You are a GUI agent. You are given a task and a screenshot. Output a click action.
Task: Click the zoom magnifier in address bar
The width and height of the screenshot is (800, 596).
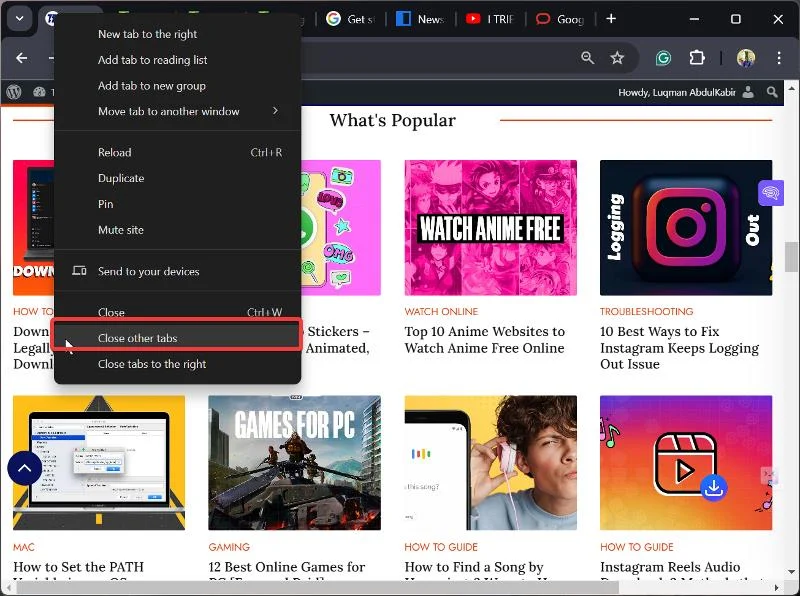[587, 58]
